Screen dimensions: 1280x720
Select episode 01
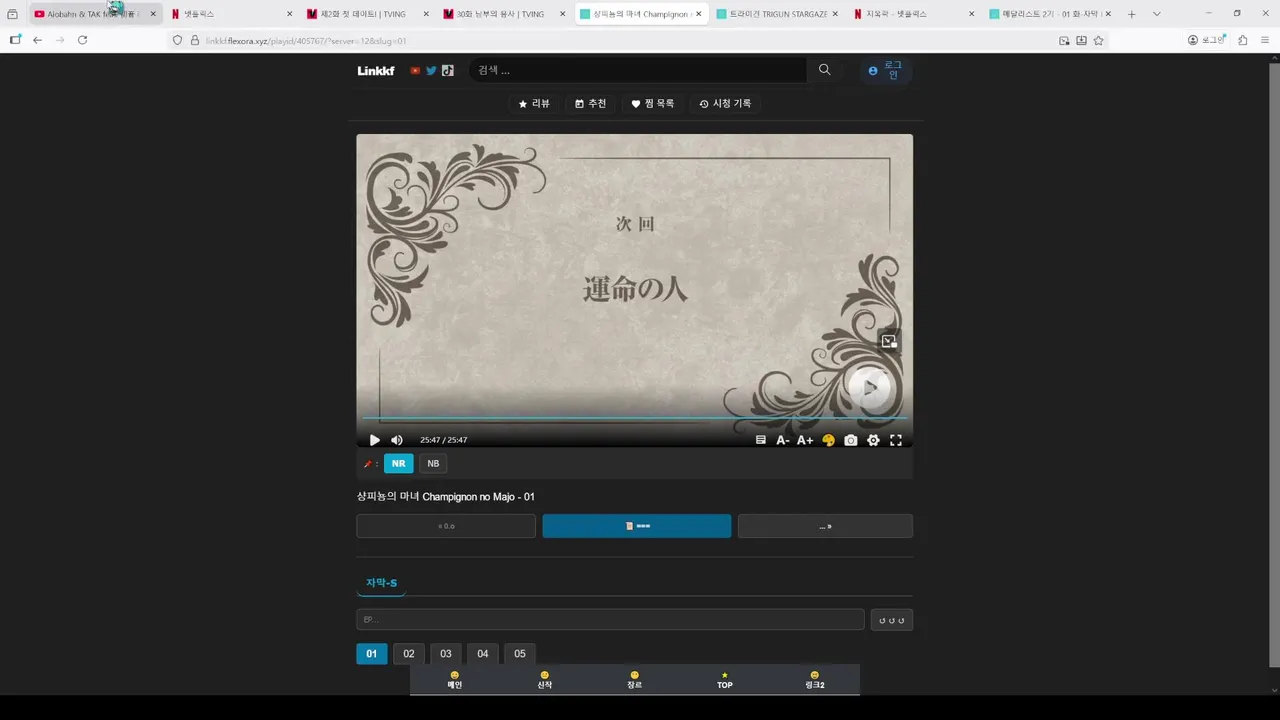coord(371,654)
